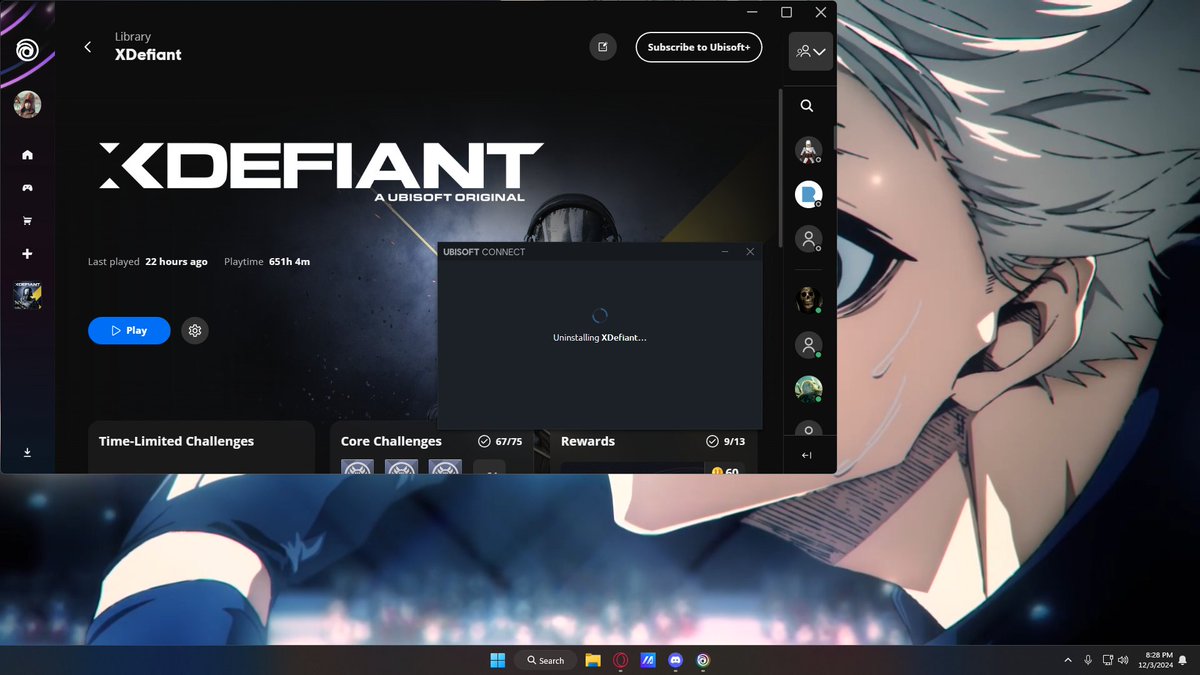Go back using the back arrow
Viewport: 1200px width, 675px height.
click(88, 47)
